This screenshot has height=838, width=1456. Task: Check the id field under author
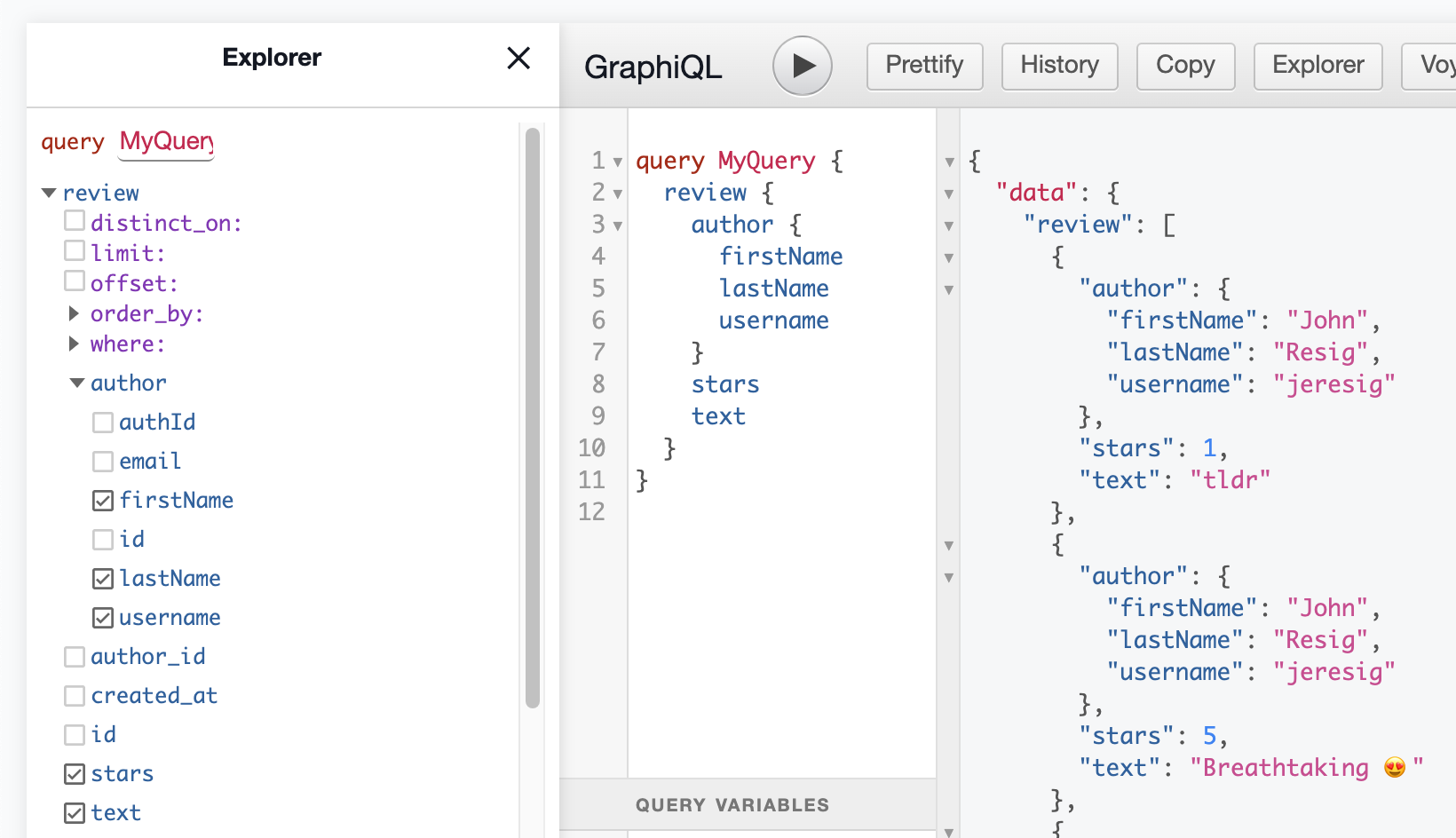pyautogui.click(x=103, y=540)
